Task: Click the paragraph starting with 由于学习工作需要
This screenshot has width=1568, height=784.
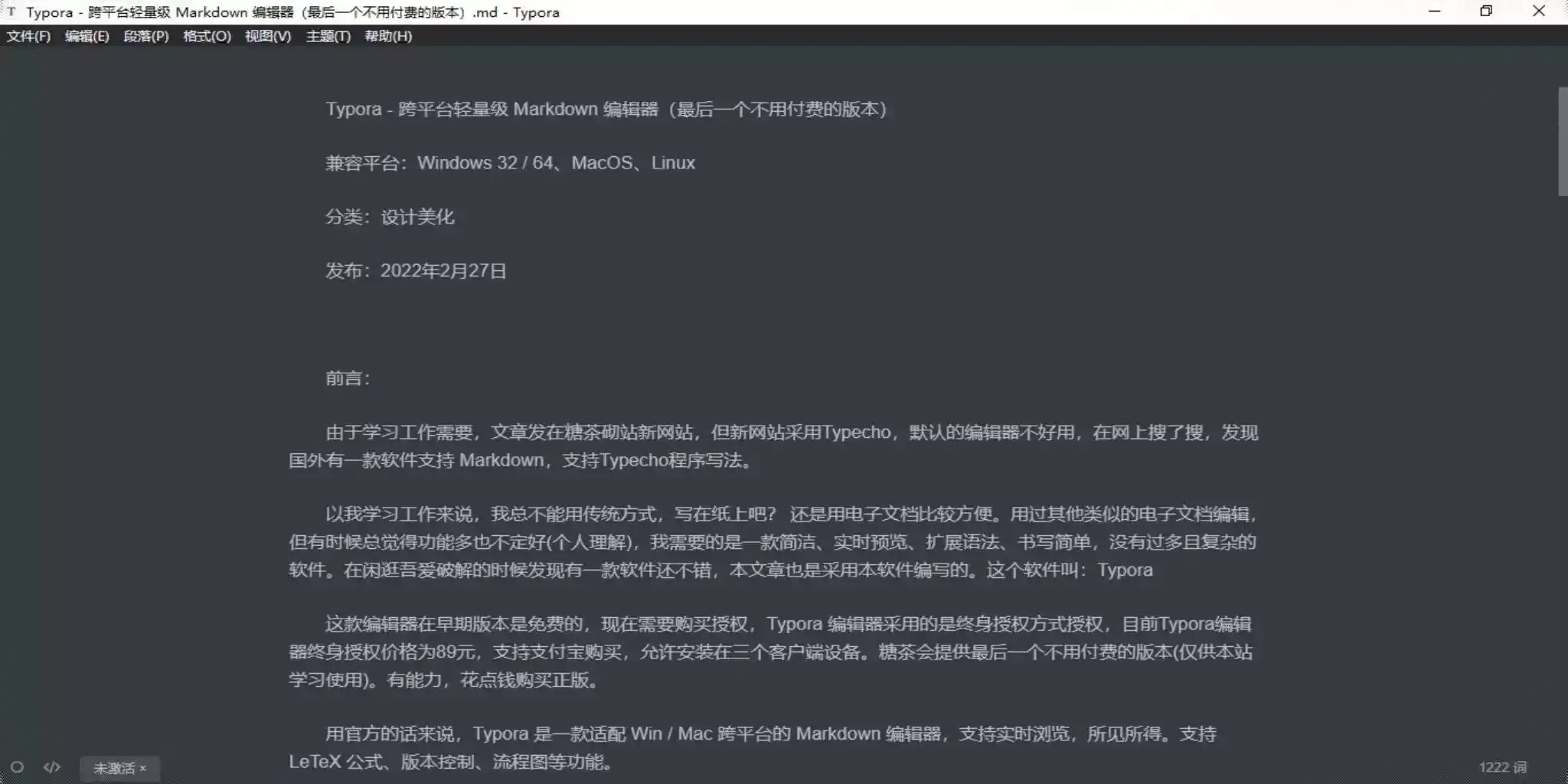Action: tap(773, 446)
